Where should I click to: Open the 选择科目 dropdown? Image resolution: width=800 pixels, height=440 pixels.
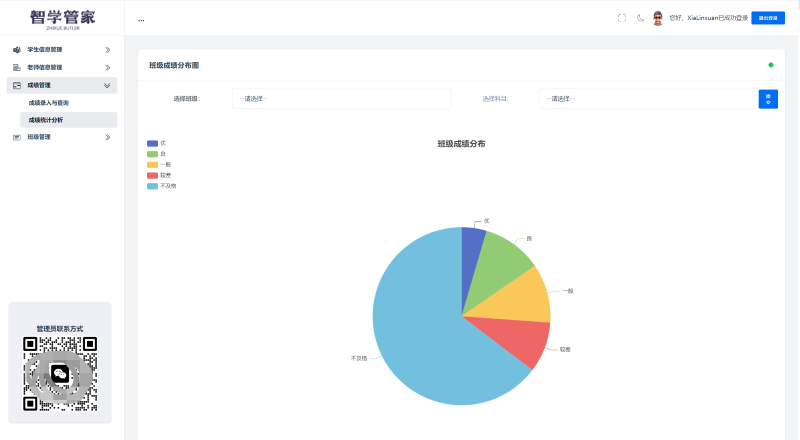pos(648,99)
